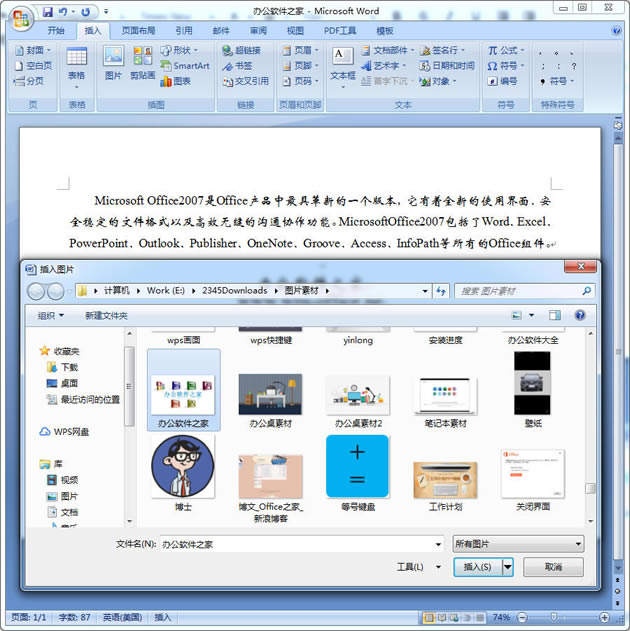This screenshot has height=631, width=630.
Task: Click the help icon in file dialog
Action: tap(579, 315)
